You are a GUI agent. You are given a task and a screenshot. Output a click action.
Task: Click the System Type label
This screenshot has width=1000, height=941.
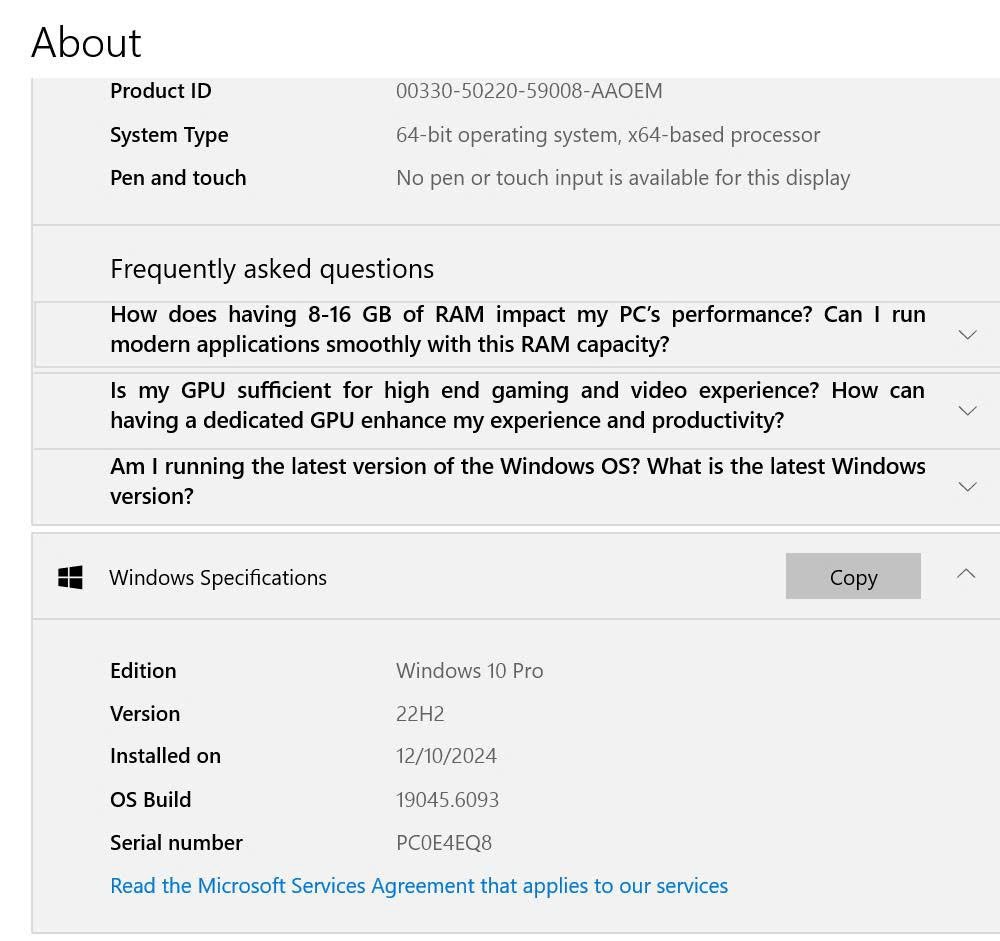(x=169, y=135)
